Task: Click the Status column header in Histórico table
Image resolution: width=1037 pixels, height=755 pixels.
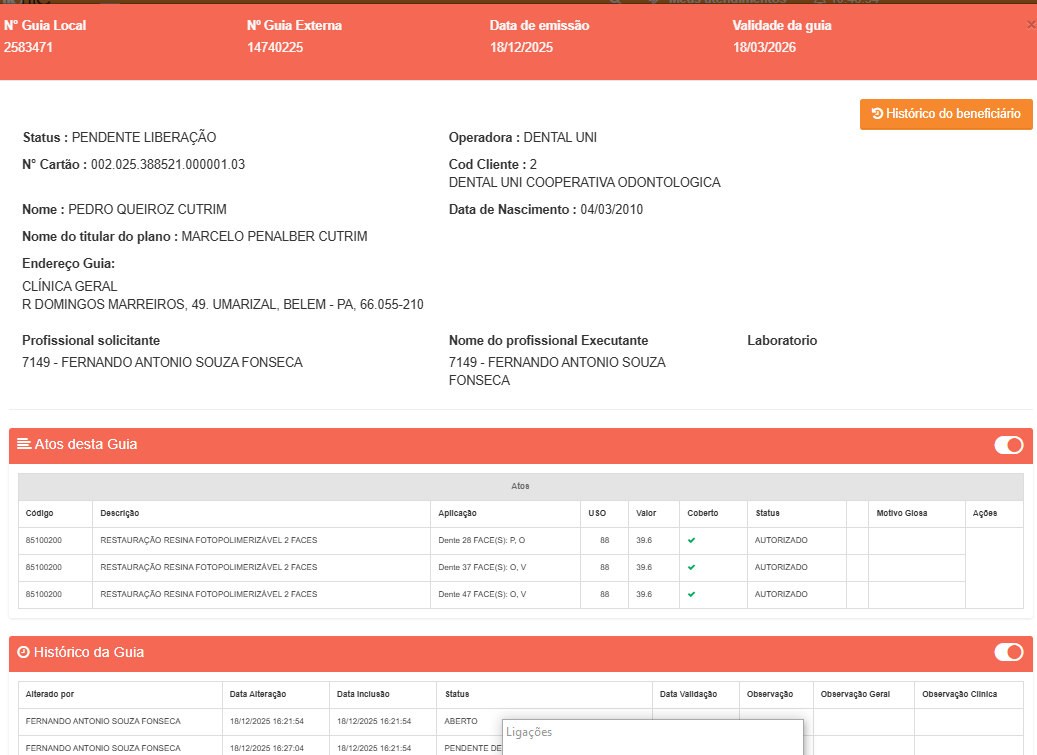Action: (x=457, y=694)
